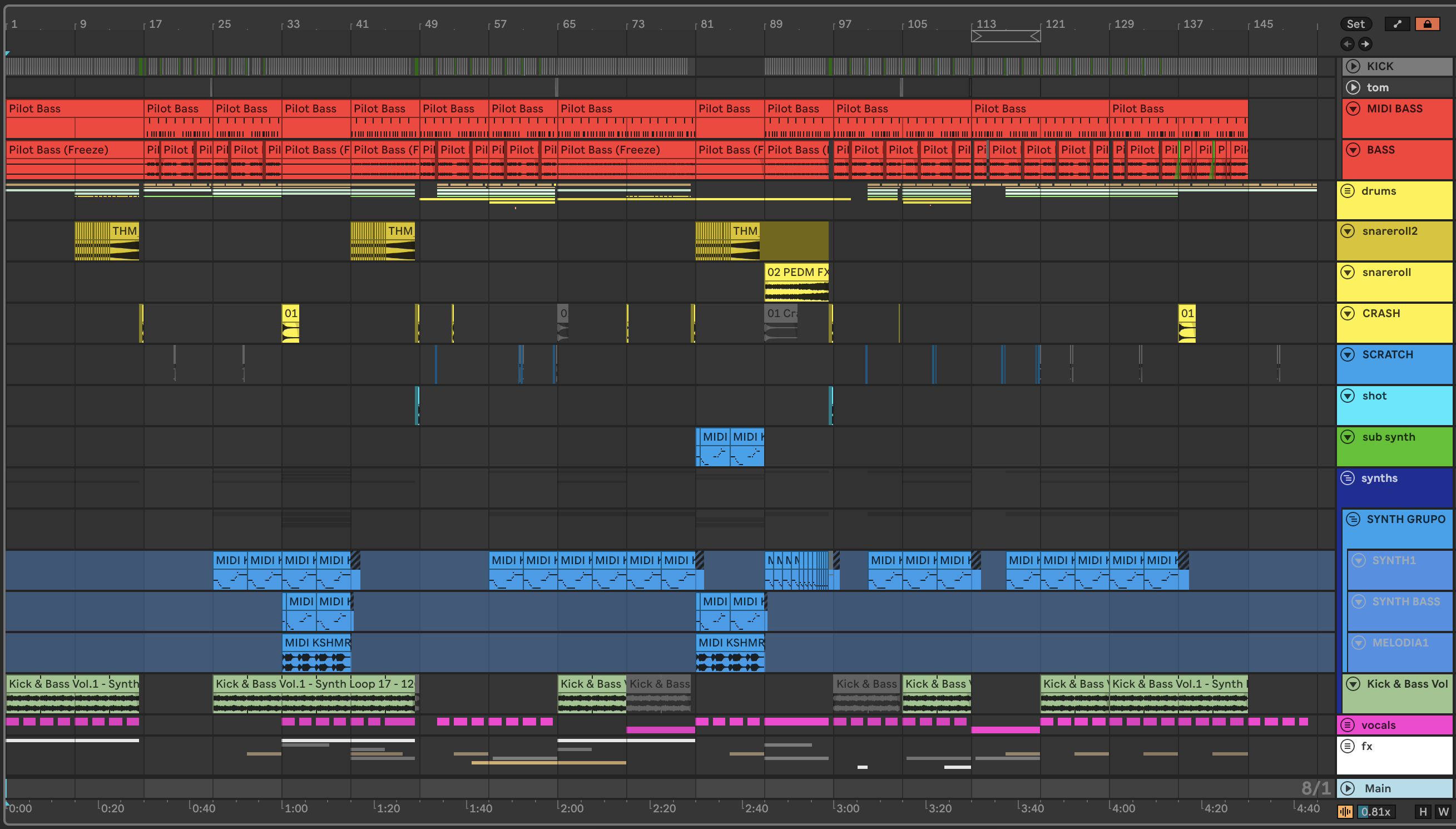This screenshot has width=1456, height=829.
Task: Collapse the synths group track
Action: pyautogui.click(x=1348, y=478)
